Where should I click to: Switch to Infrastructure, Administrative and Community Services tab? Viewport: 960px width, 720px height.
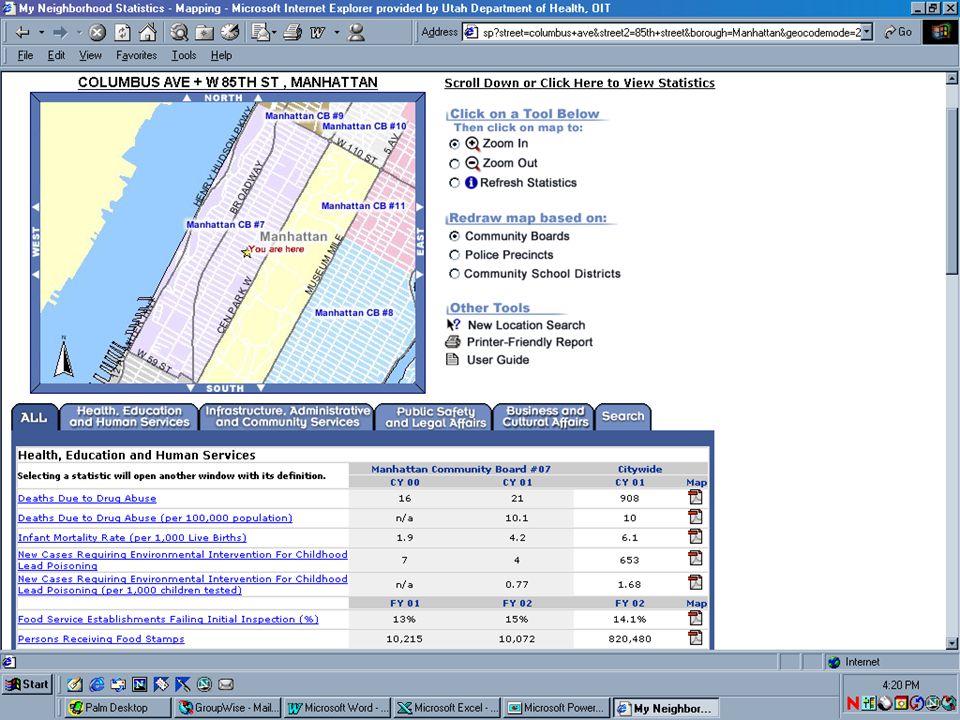pyautogui.click(x=287, y=416)
